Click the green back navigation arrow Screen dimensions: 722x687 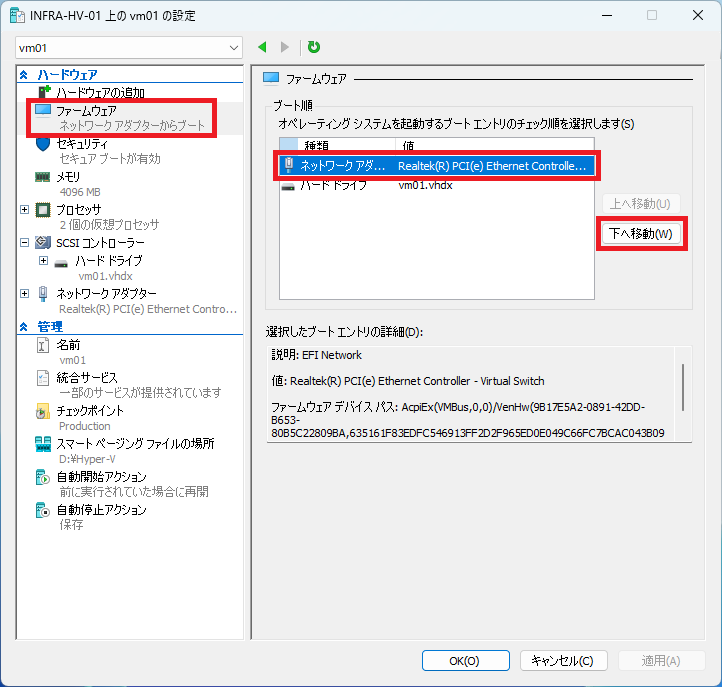262,47
